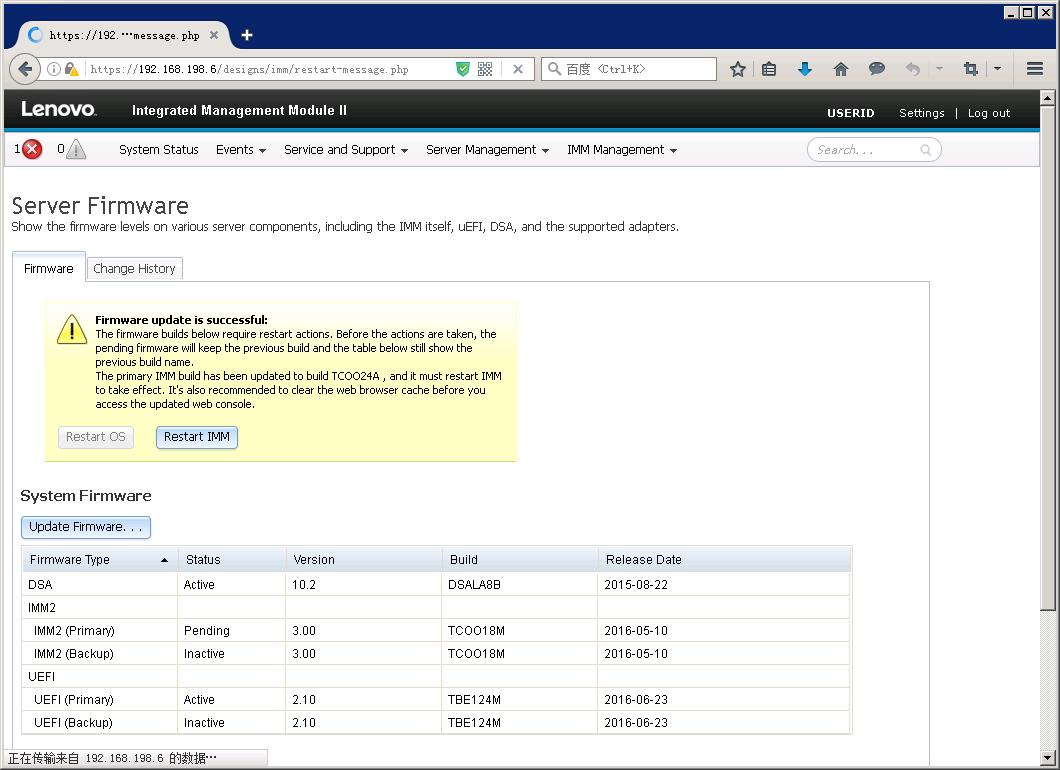Click the red critical error status icon

(x=32, y=150)
